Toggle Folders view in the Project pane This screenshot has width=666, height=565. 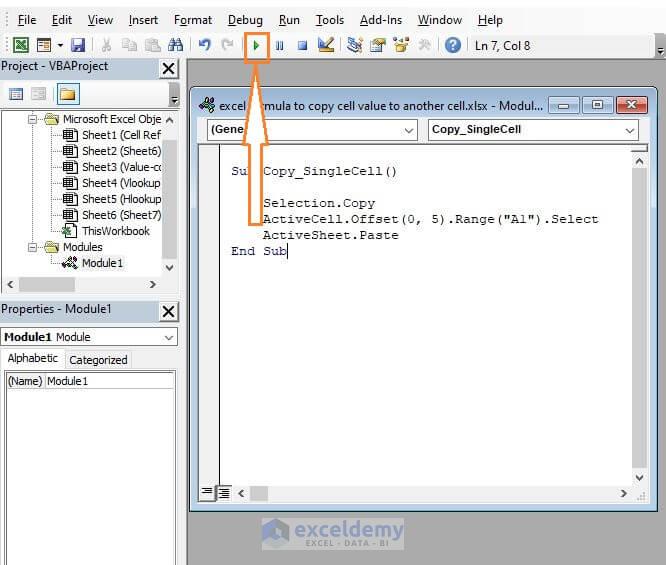point(68,94)
